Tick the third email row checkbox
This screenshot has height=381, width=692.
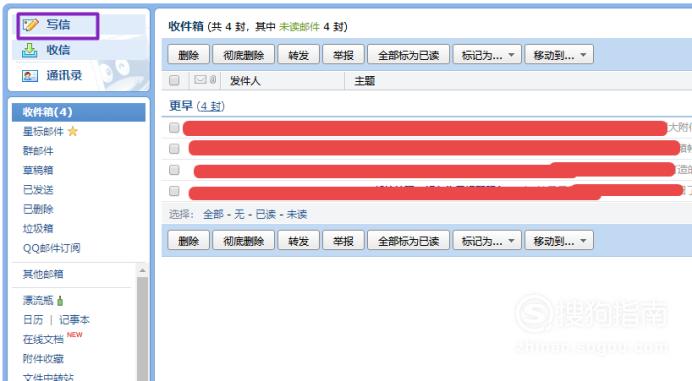click(174, 170)
